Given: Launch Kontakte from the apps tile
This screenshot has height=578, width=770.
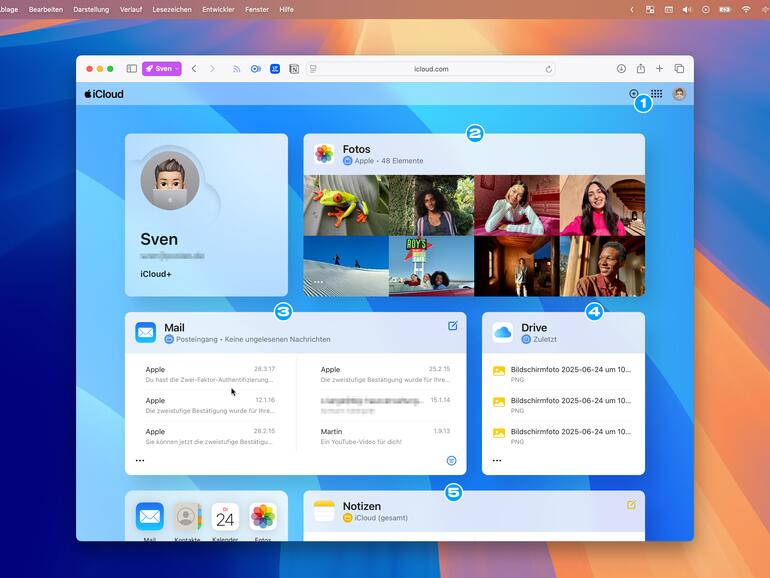Looking at the screenshot, I should pos(187,517).
